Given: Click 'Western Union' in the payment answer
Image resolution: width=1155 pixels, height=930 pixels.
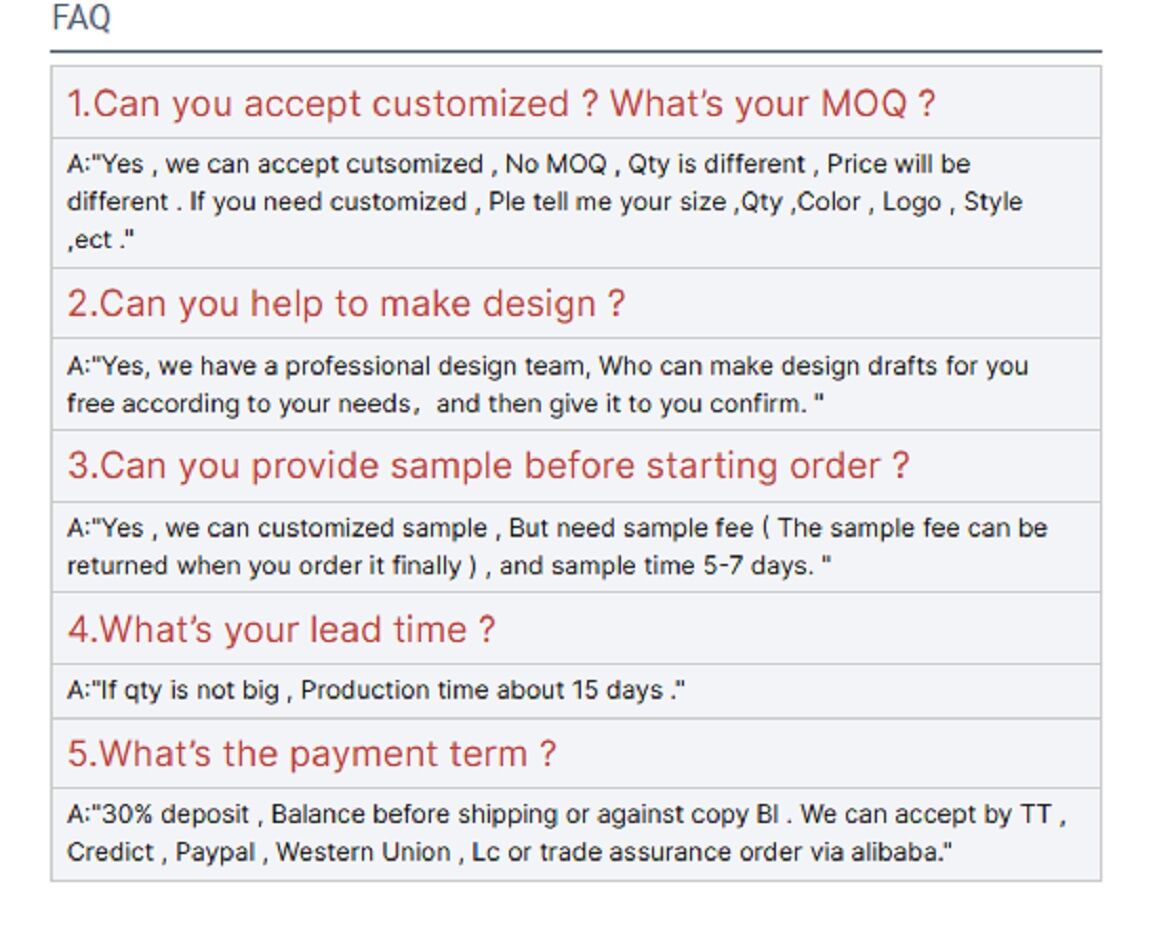Looking at the screenshot, I should [363, 852].
